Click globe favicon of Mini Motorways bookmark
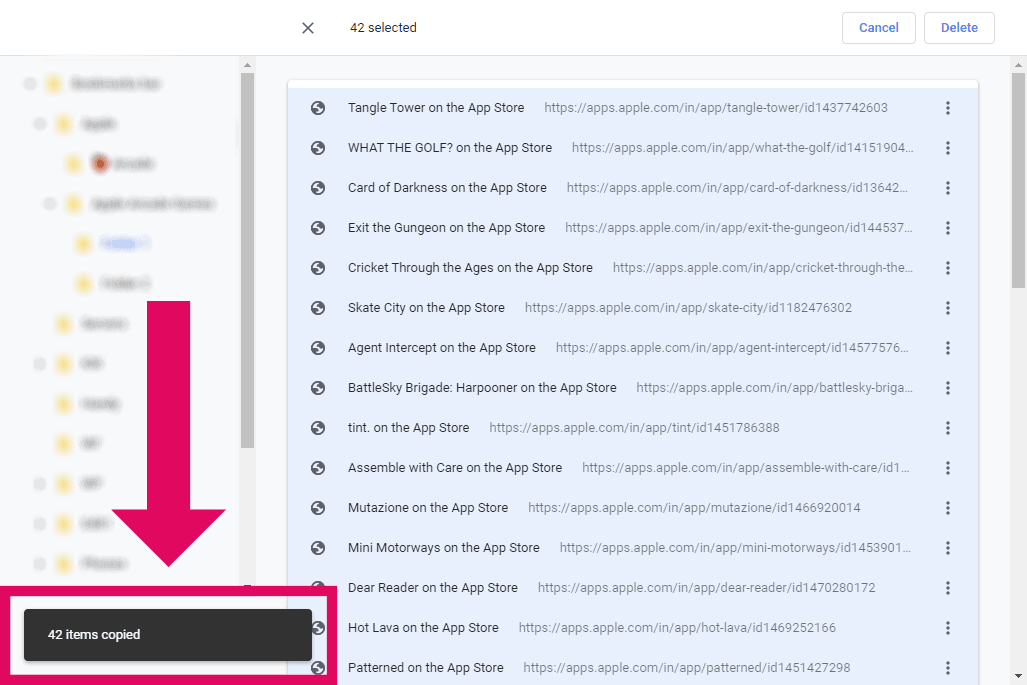Screen dimensions: 1027x685 (318, 547)
